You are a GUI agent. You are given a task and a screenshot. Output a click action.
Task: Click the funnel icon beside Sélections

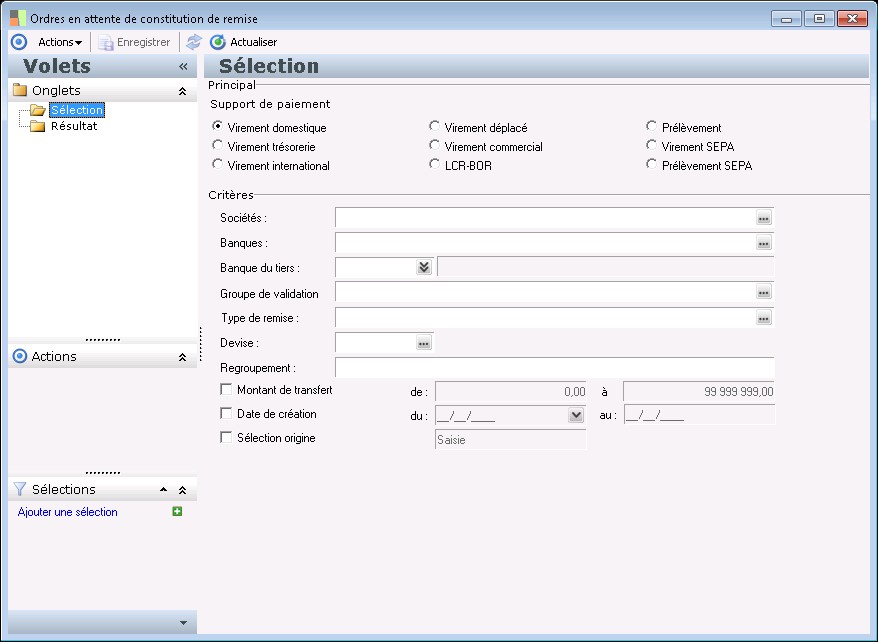20,489
